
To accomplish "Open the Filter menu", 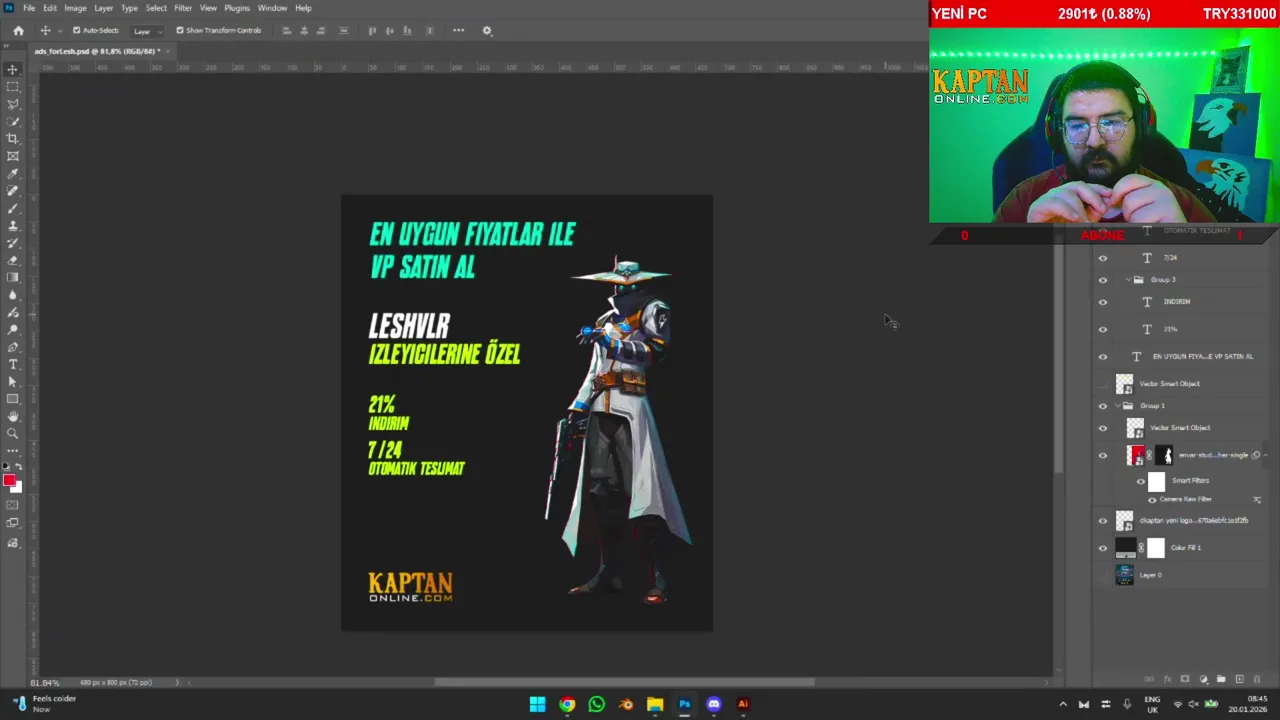I will click(183, 8).
